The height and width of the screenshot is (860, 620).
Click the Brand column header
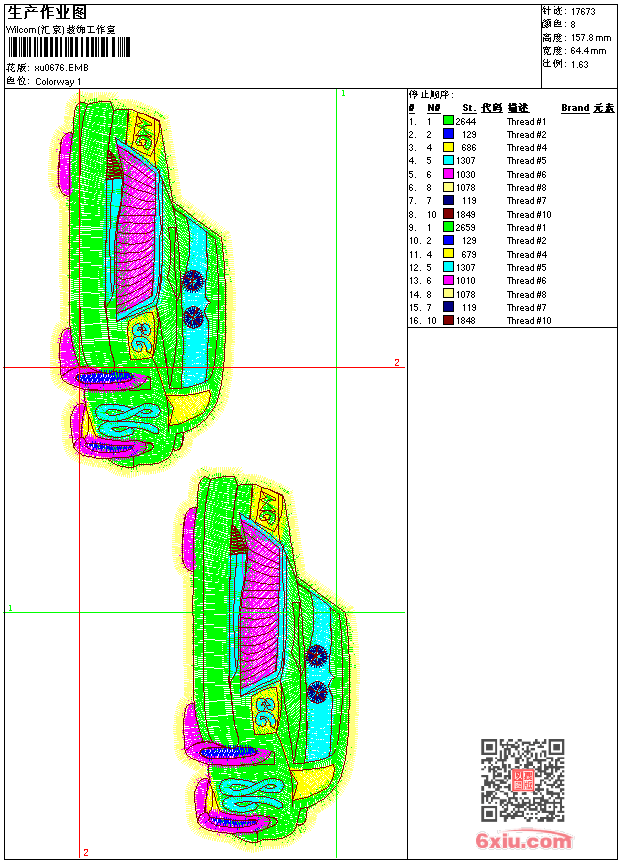tap(574, 108)
